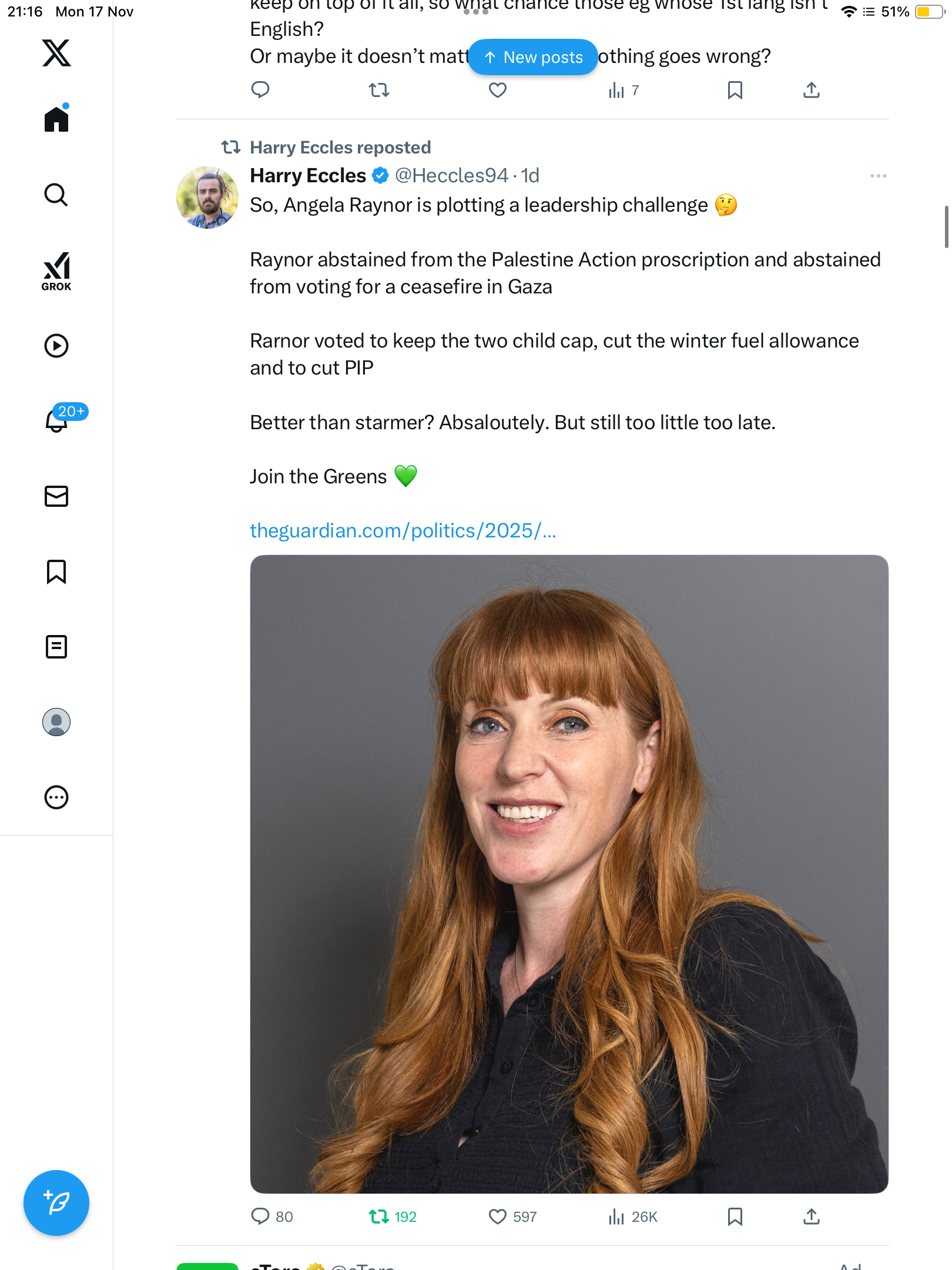Bookmark the Angela Raynor post
The height and width of the screenshot is (1270, 952).
coord(735,1216)
